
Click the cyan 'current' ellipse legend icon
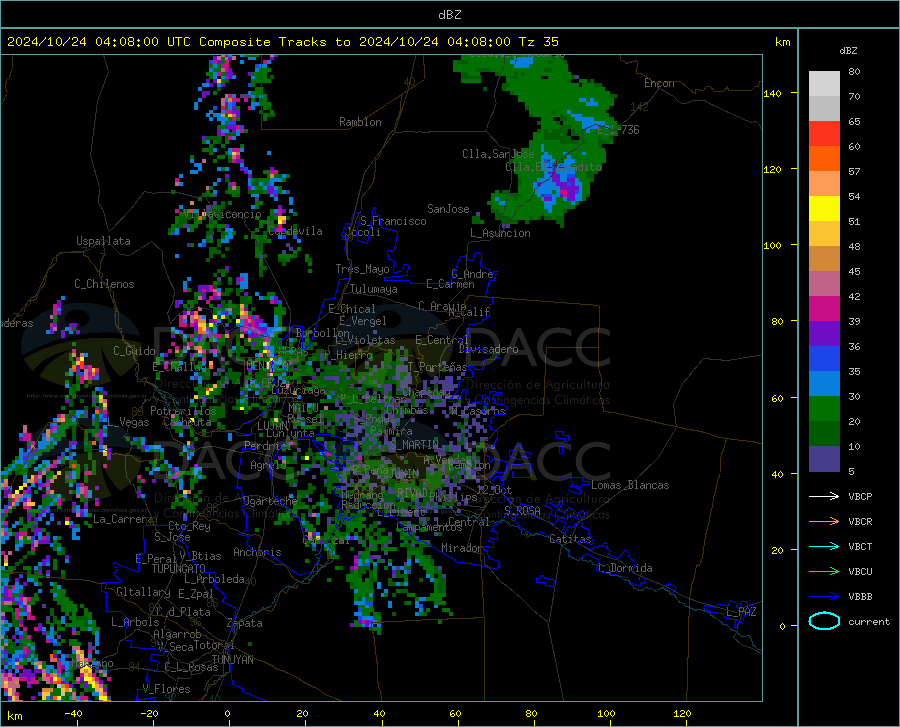coord(824,621)
